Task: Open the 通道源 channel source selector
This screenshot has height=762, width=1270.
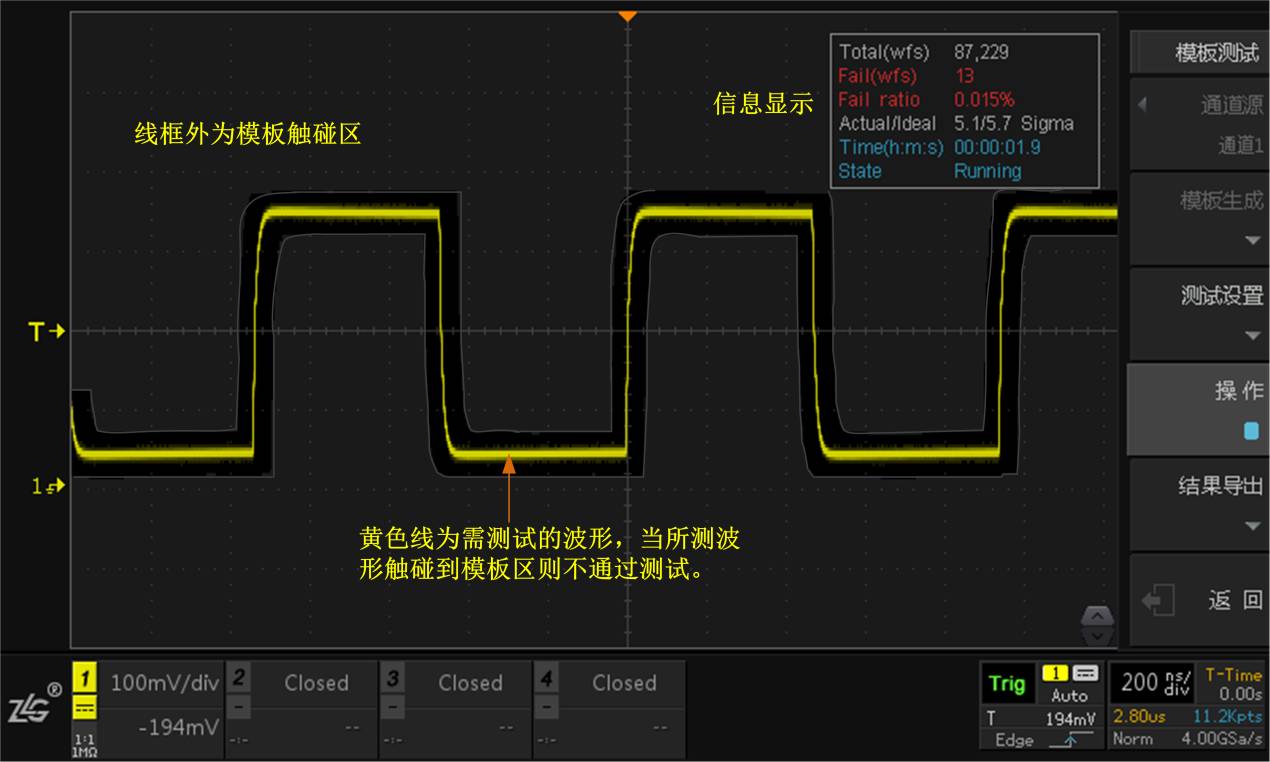Action: [1198, 124]
